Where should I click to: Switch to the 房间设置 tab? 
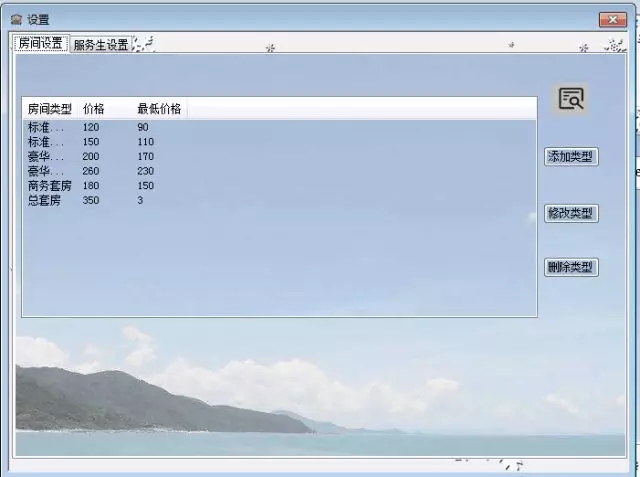click(x=41, y=43)
